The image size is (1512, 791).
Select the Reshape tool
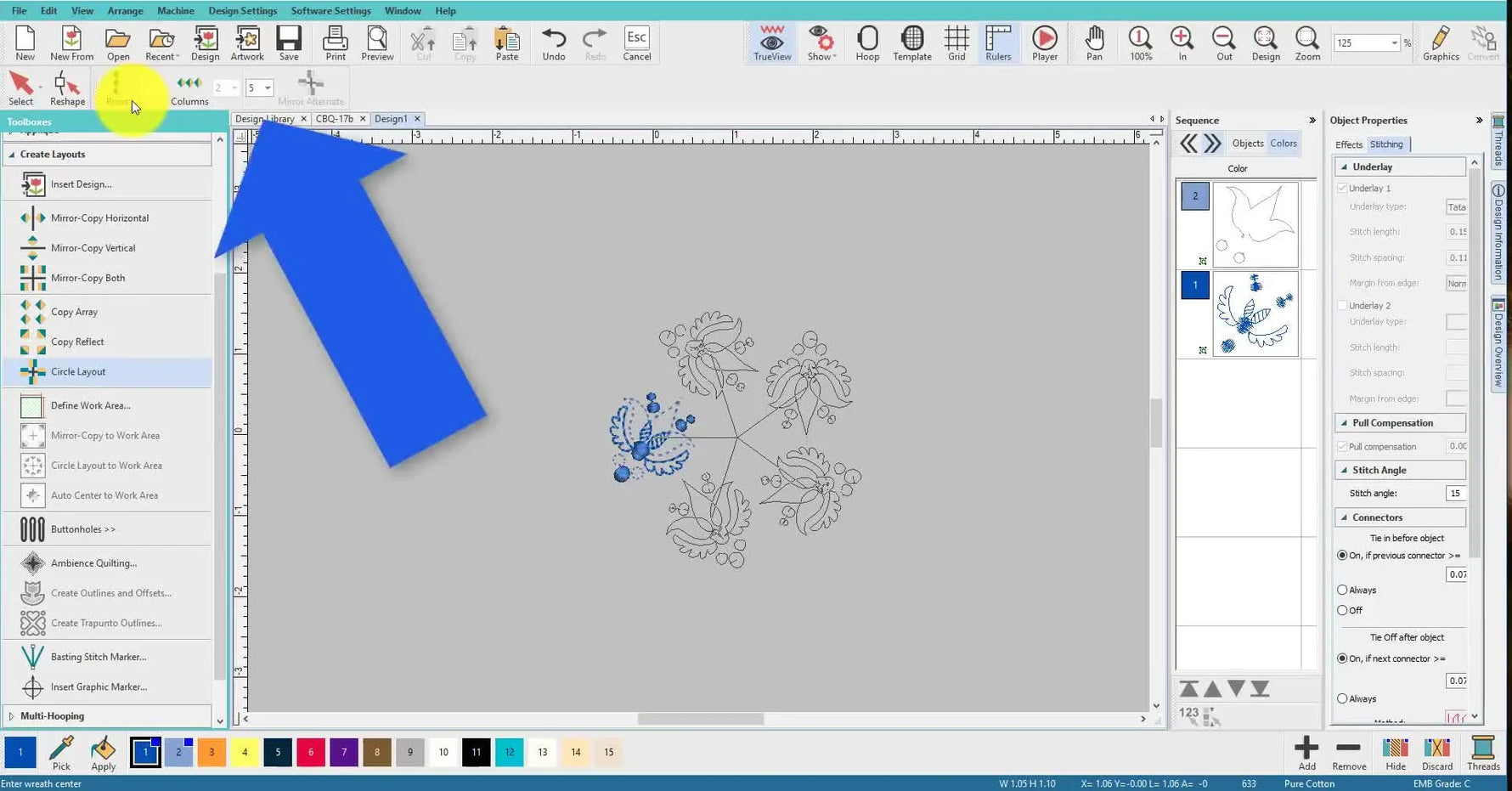click(67, 88)
